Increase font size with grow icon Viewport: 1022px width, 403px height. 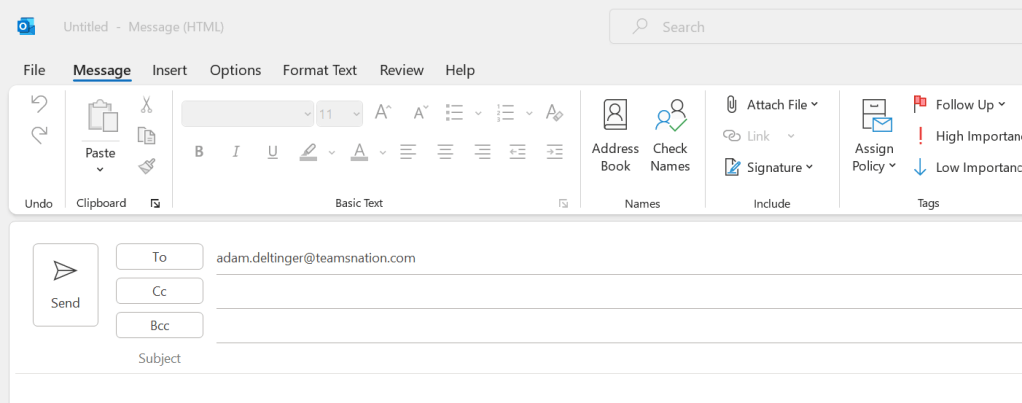coord(382,113)
